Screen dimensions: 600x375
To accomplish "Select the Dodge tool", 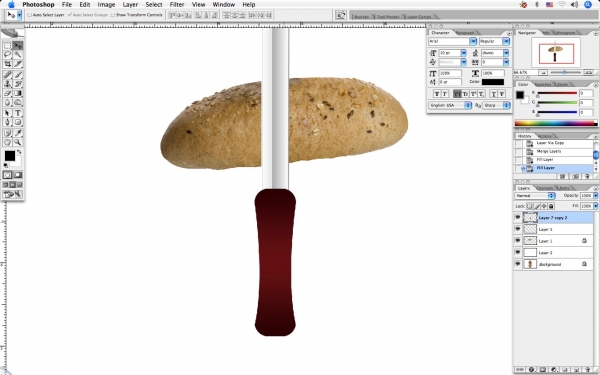I will coord(18,102).
